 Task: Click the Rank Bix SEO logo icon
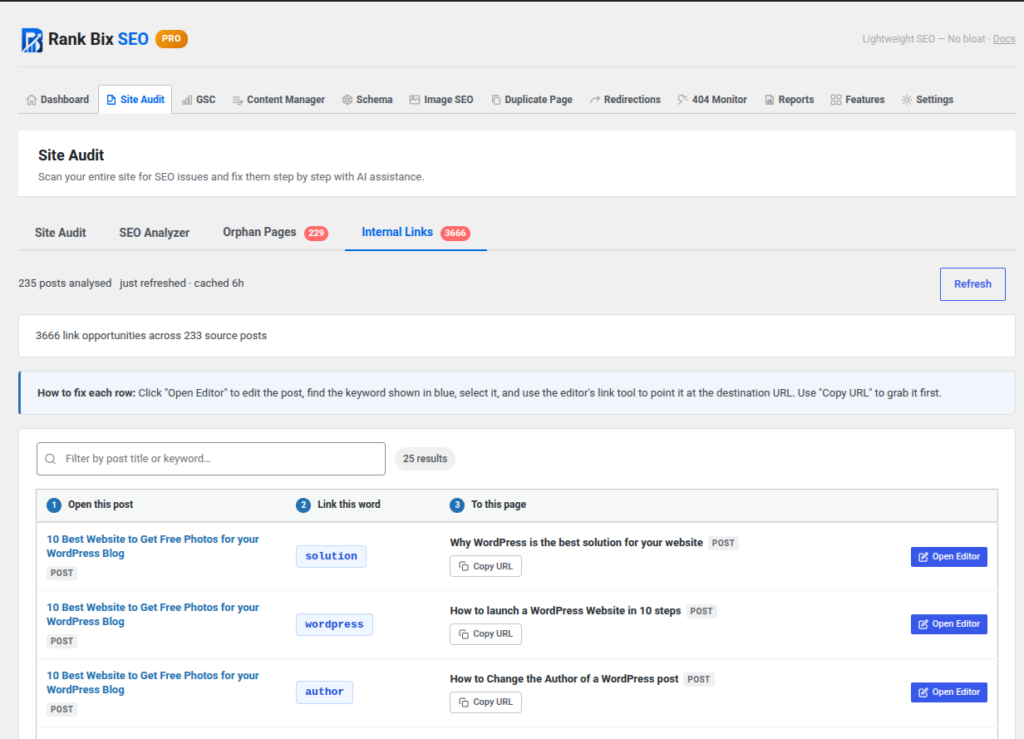(x=32, y=40)
